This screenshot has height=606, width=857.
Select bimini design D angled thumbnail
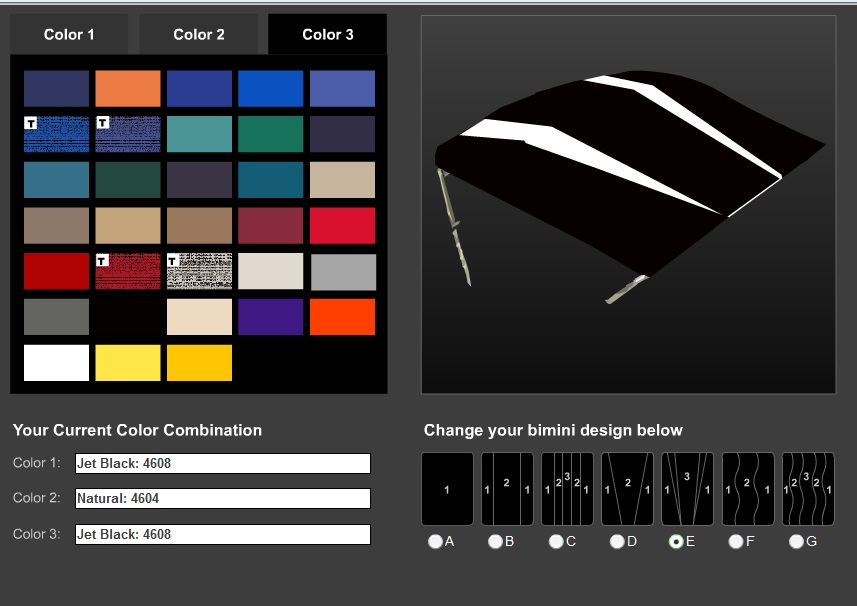click(x=627, y=489)
